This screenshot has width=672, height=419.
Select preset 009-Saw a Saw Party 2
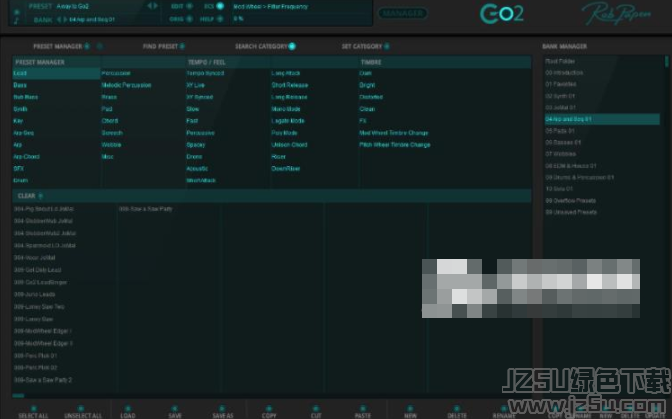coord(43,380)
